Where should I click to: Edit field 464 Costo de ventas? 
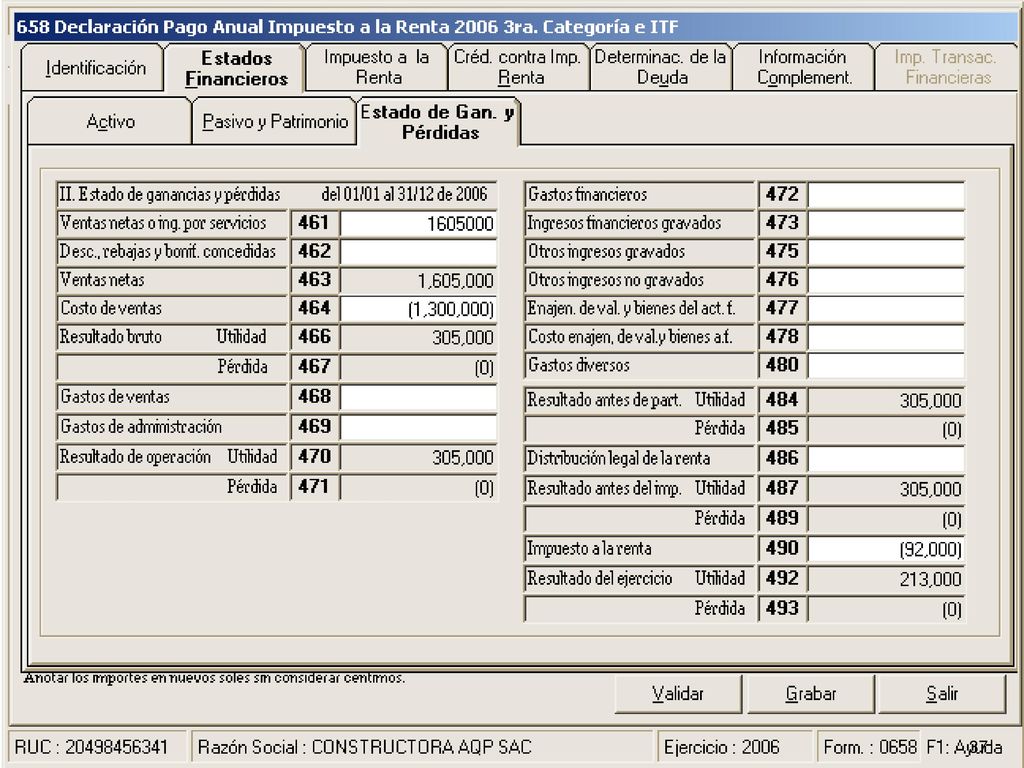(419, 309)
